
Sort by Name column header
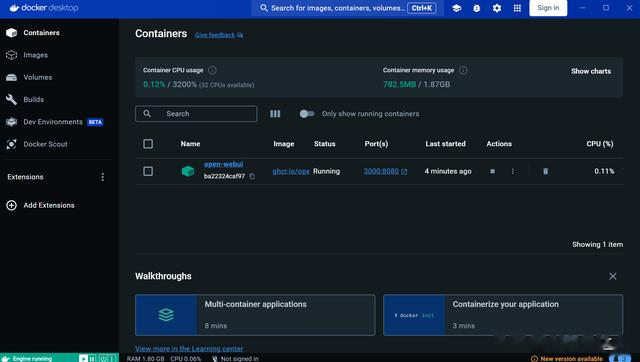click(x=190, y=144)
